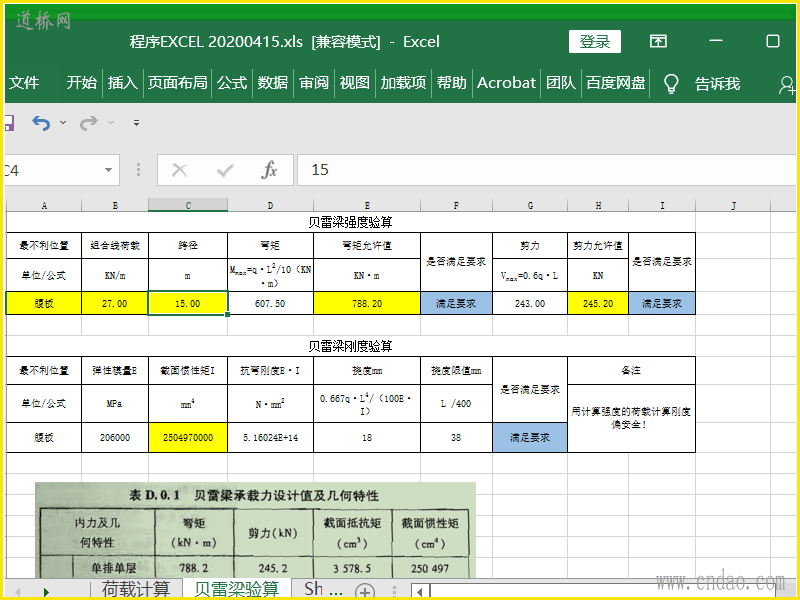Open Customize Quick Access Toolbar menu
Image resolution: width=800 pixels, height=600 pixels.
point(136,122)
